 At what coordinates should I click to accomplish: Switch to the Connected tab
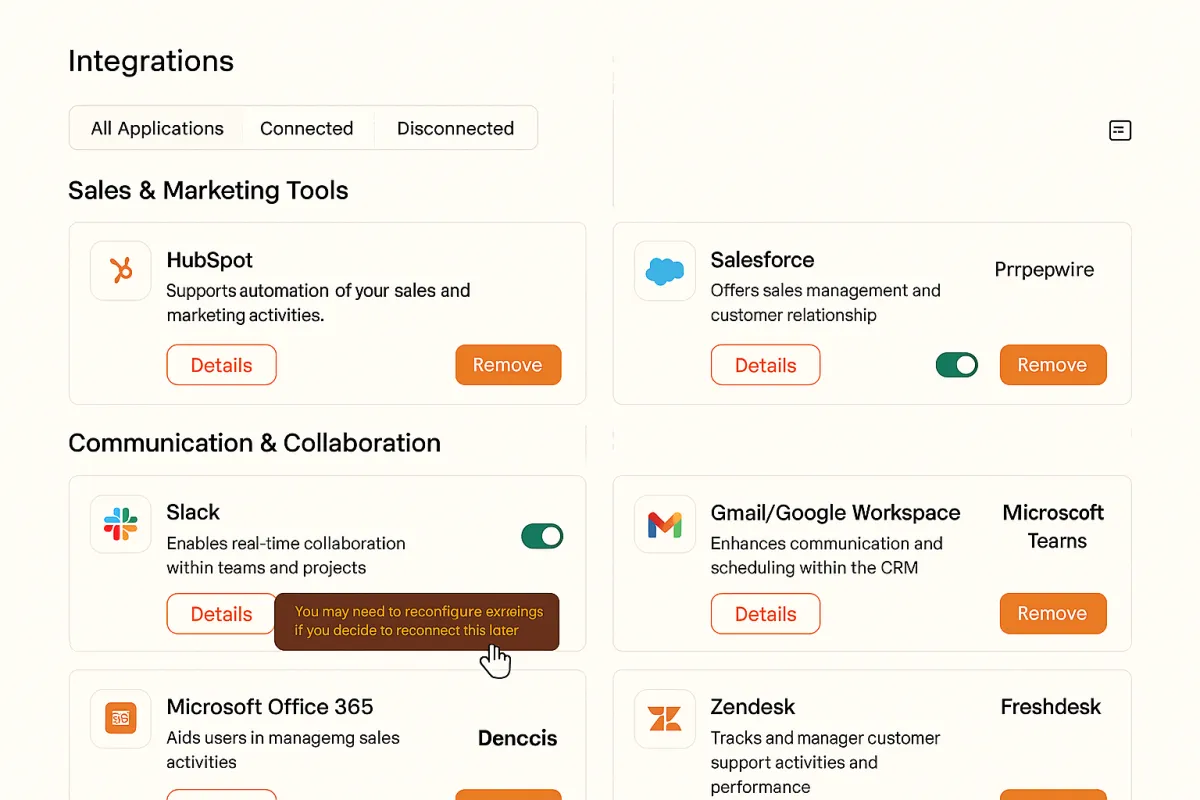(x=307, y=128)
